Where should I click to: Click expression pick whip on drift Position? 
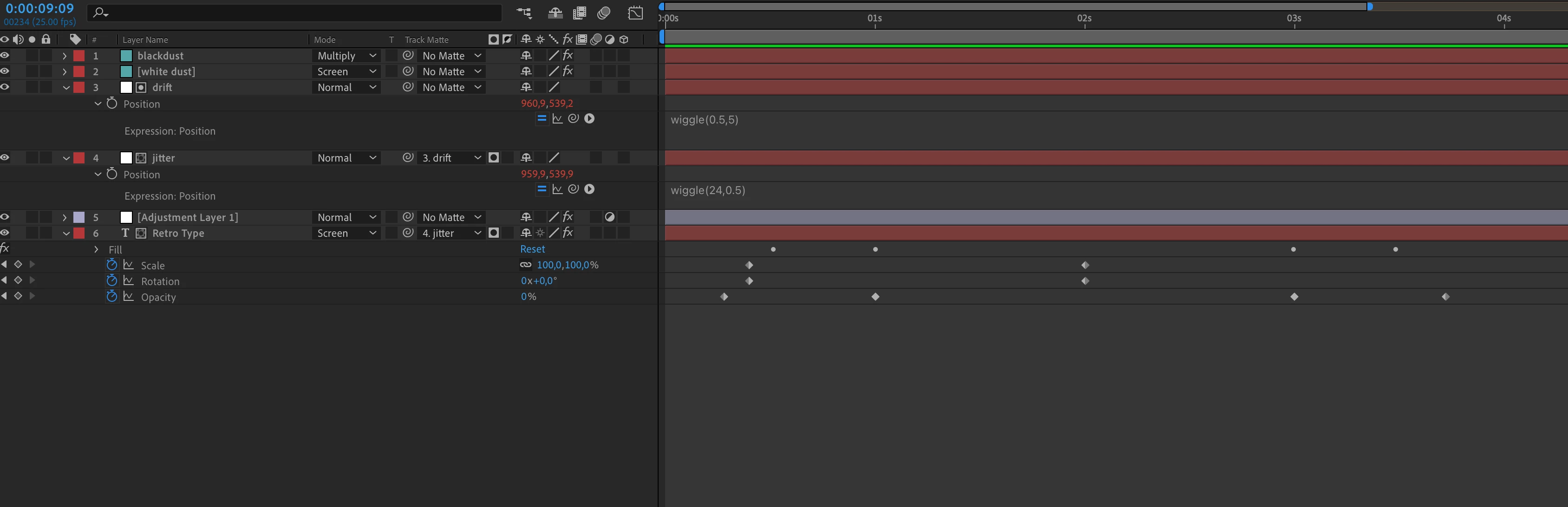[x=573, y=119]
